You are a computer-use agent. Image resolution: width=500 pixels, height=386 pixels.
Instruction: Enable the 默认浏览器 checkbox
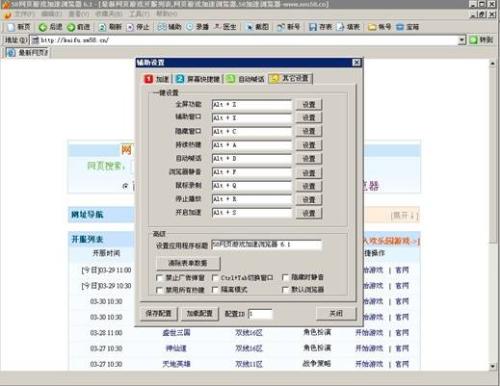(285, 290)
